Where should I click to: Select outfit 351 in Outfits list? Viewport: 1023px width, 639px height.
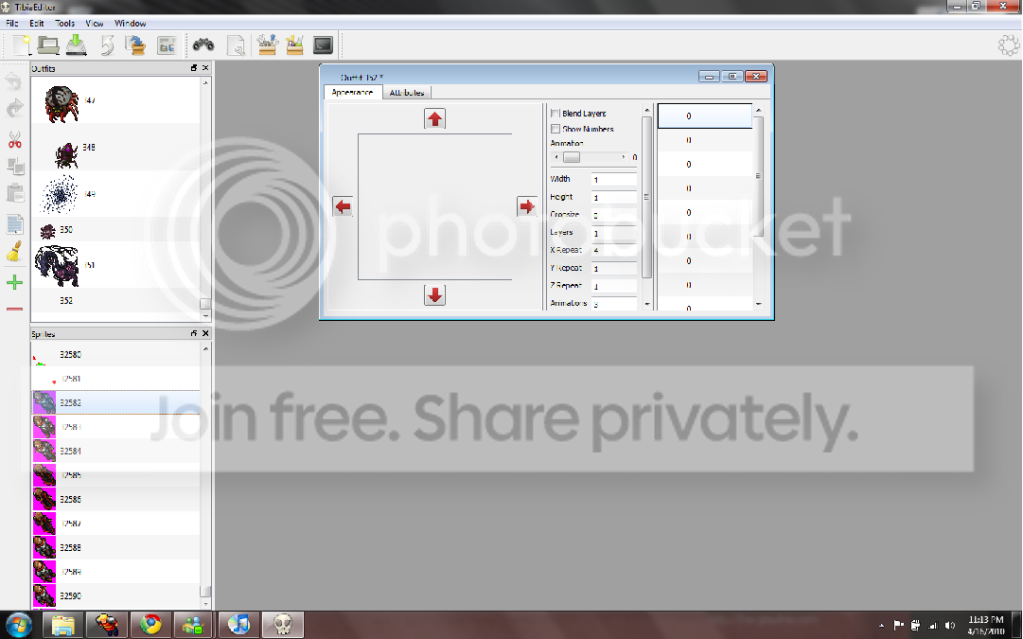(115, 265)
